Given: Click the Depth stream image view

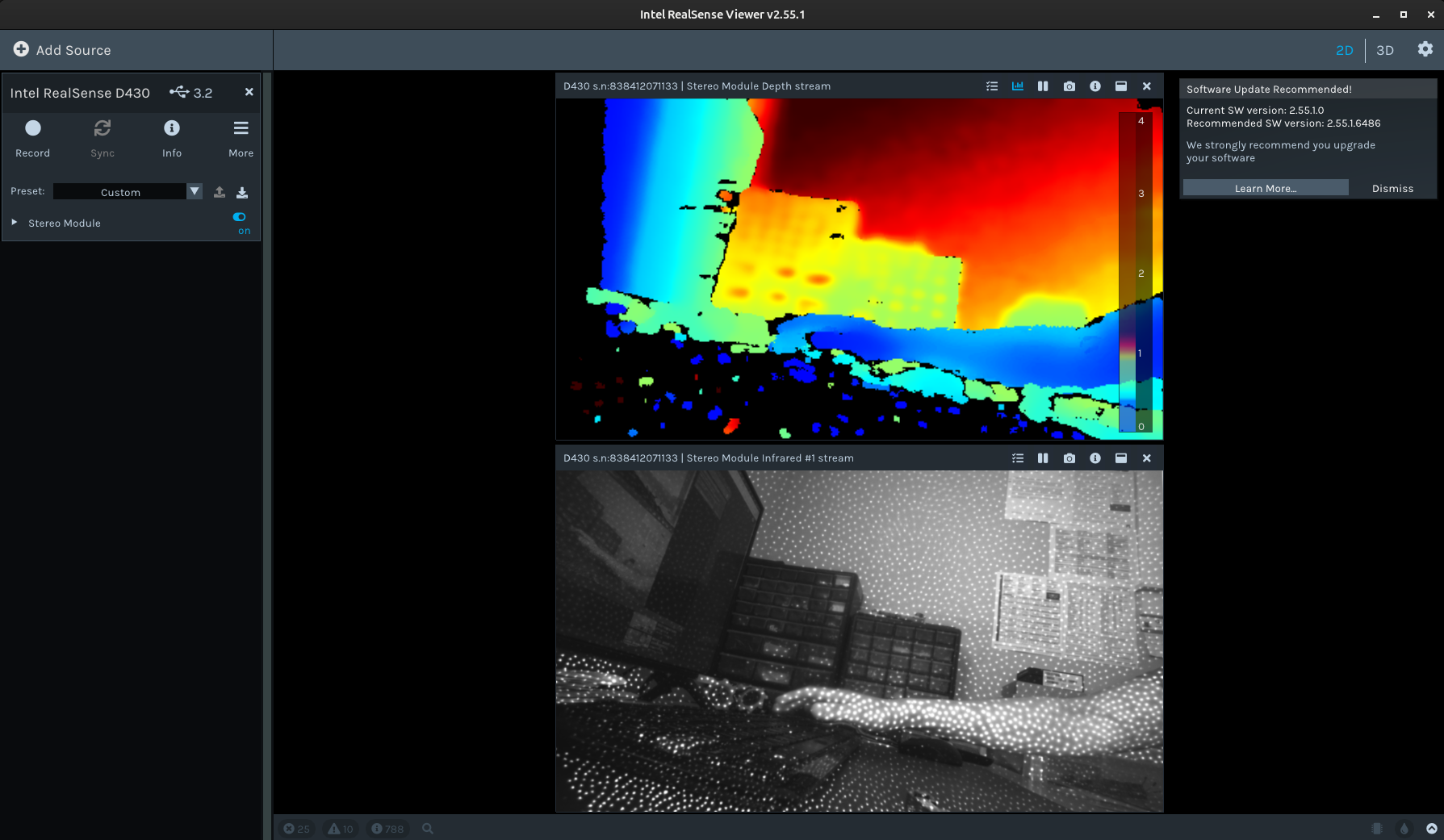Looking at the screenshot, I should tap(860, 269).
